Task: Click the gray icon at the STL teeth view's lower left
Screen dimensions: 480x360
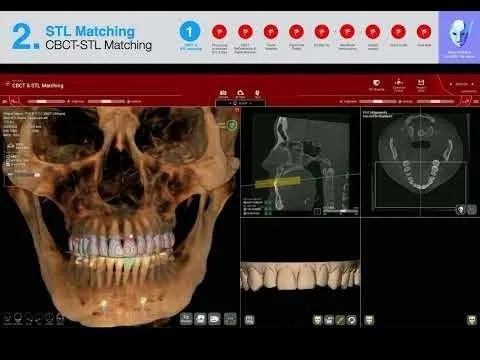Action: click(x=249, y=320)
